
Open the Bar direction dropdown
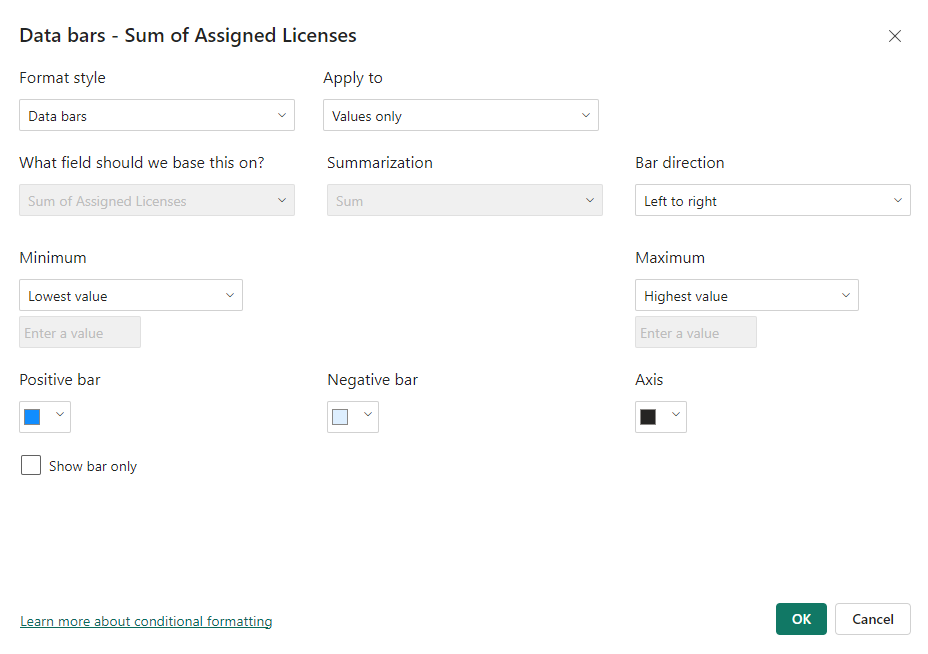coord(772,201)
